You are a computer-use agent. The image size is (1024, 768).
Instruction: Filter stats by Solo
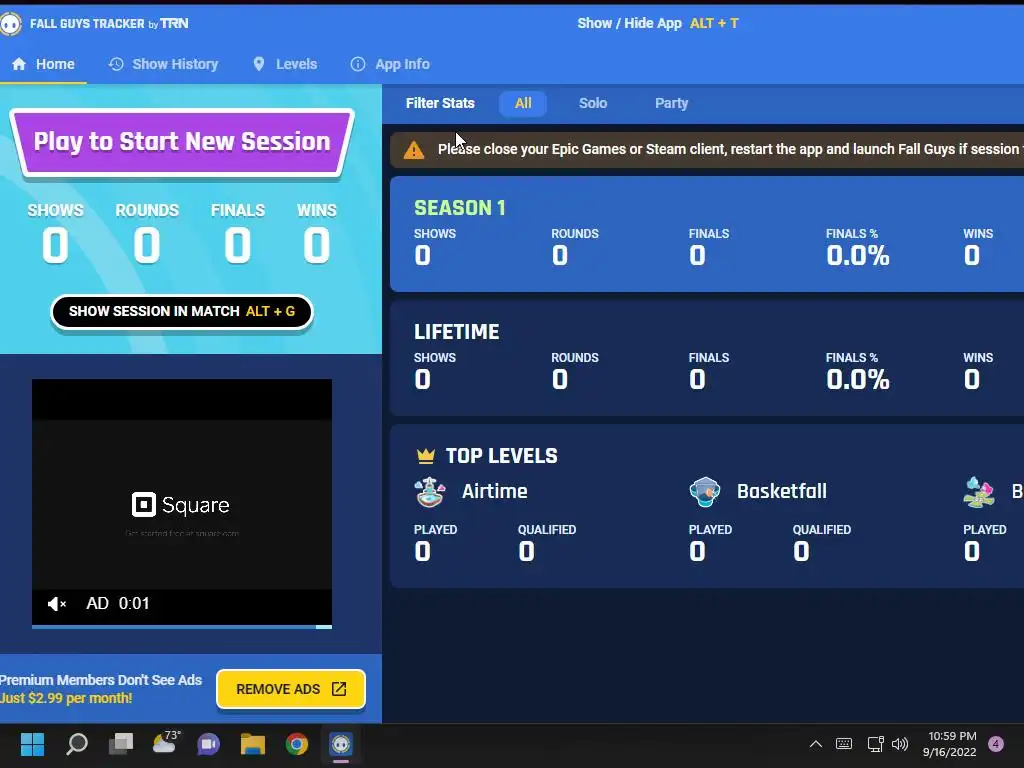pyautogui.click(x=593, y=103)
